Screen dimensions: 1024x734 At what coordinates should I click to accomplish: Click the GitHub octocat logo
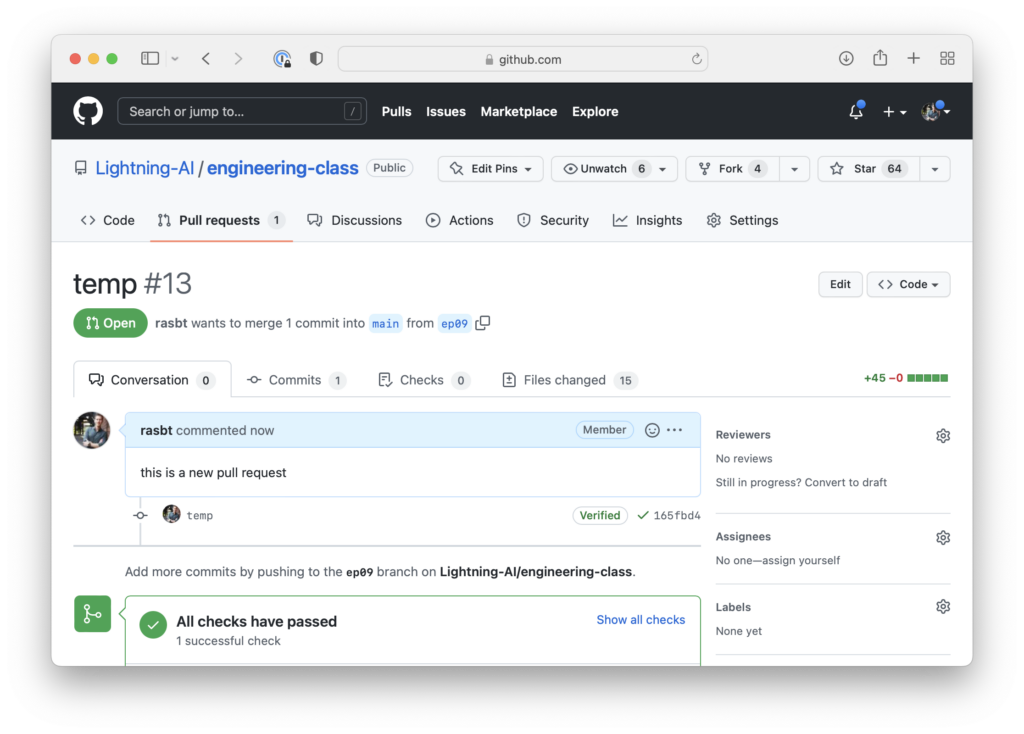point(88,110)
